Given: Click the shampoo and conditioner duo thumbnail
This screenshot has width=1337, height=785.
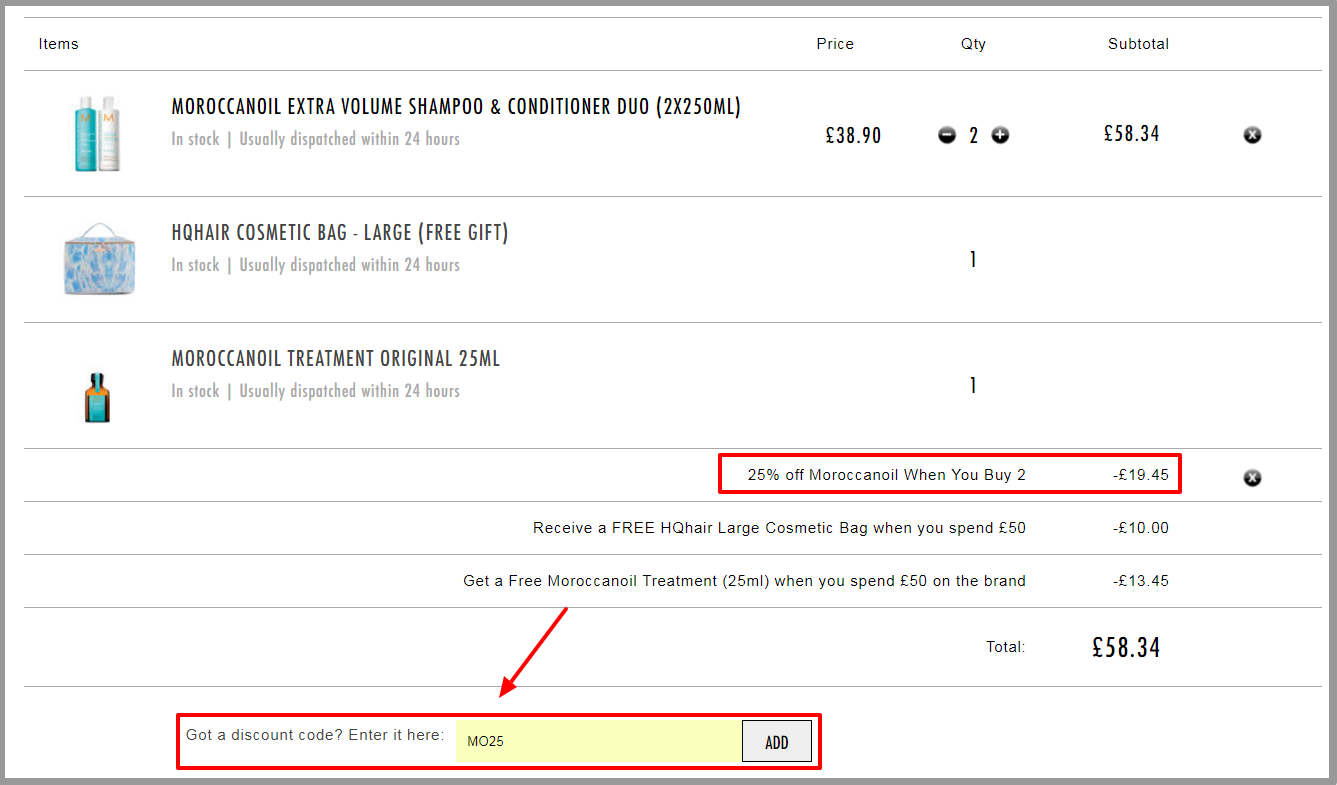Looking at the screenshot, I should click(97, 134).
